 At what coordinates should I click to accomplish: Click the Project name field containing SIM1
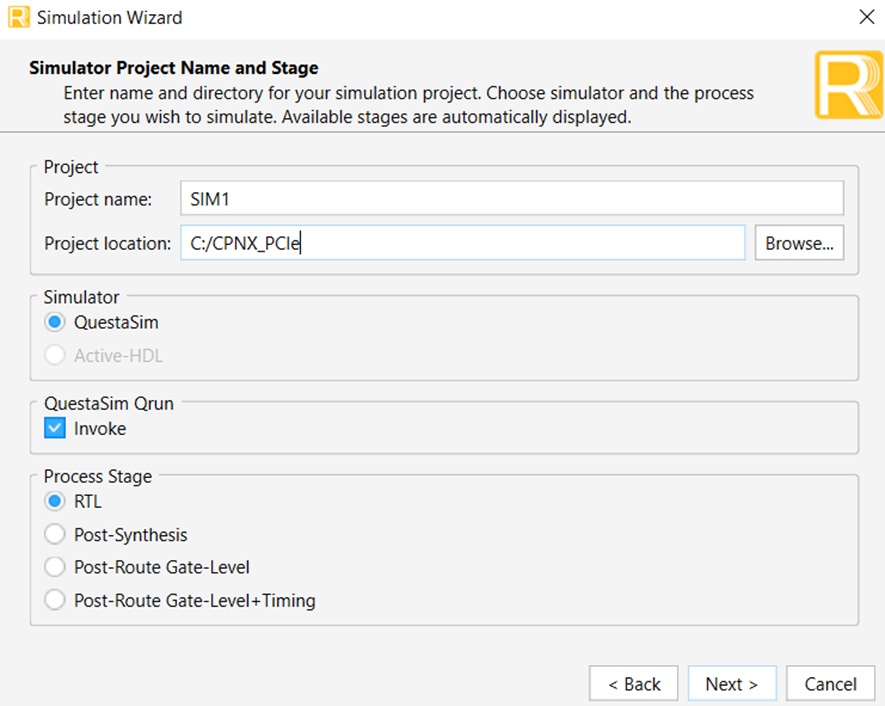[512, 198]
